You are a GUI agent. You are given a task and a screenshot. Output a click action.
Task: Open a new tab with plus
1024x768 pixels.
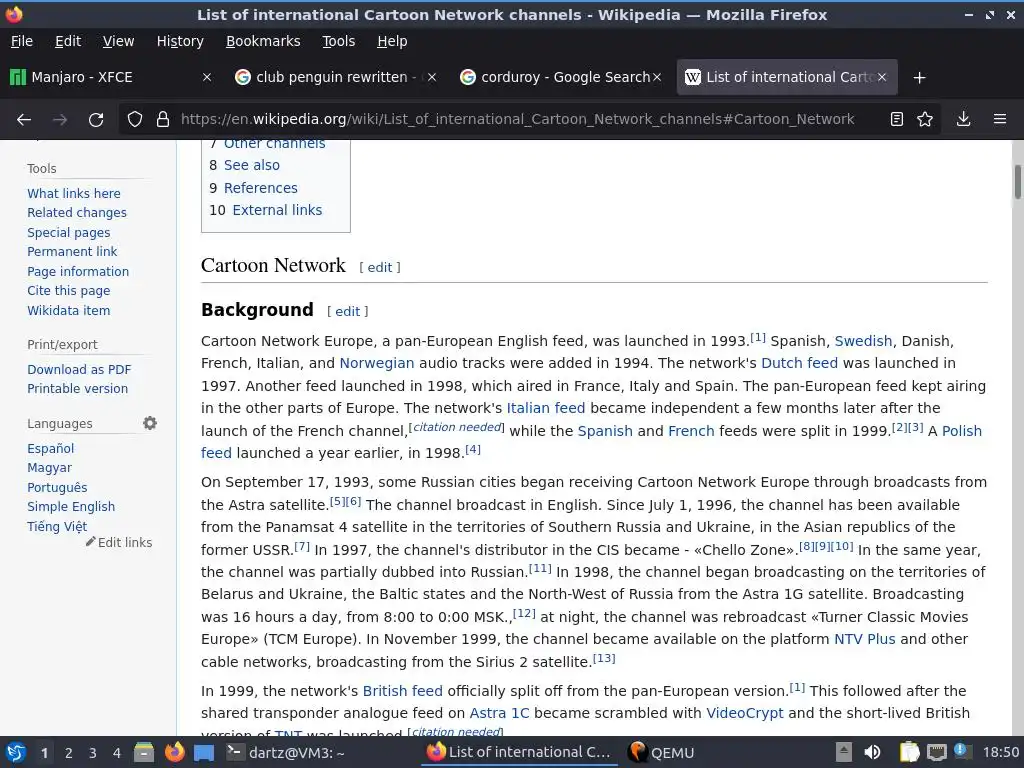pos(920,78)
